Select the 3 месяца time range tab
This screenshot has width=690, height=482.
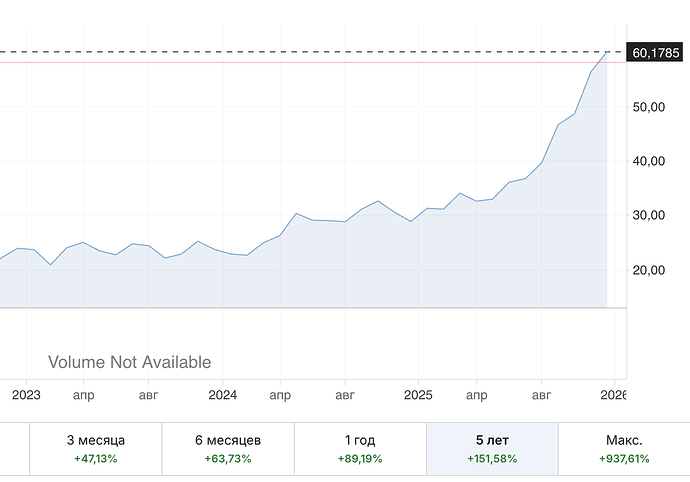pos(96,449)
